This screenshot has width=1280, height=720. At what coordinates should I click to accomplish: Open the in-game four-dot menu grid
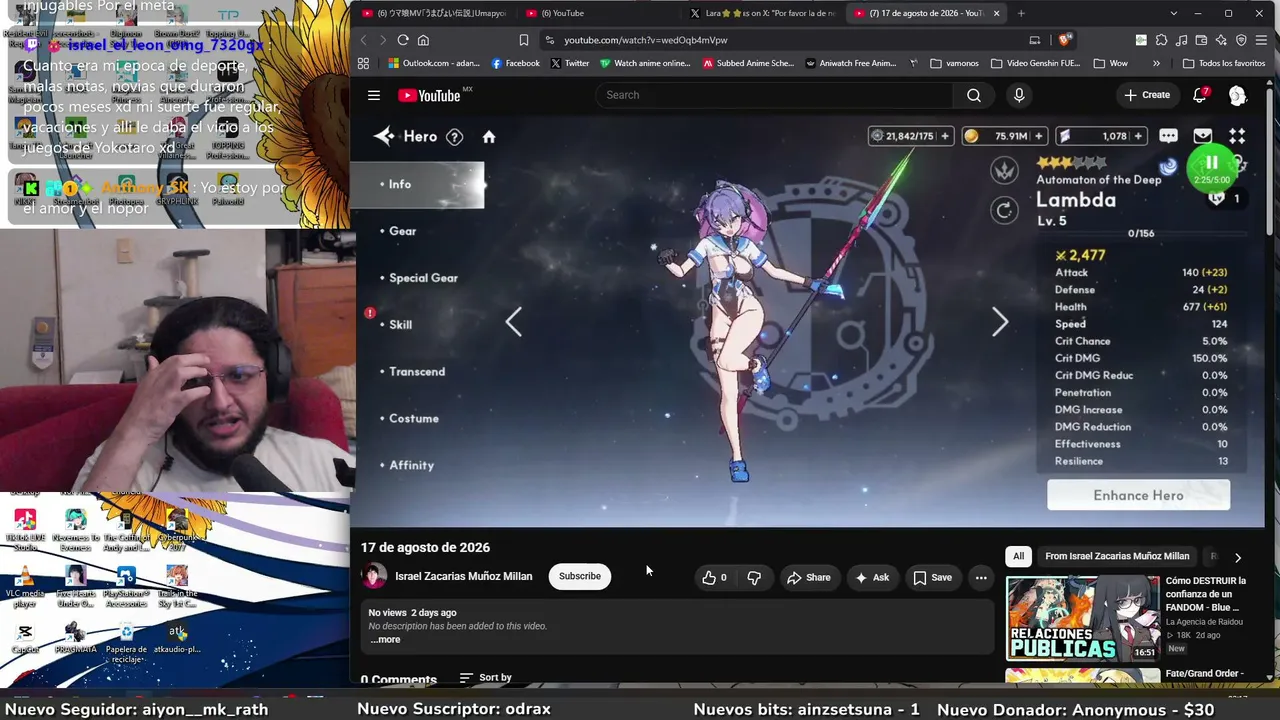[x=1237, y=136]
